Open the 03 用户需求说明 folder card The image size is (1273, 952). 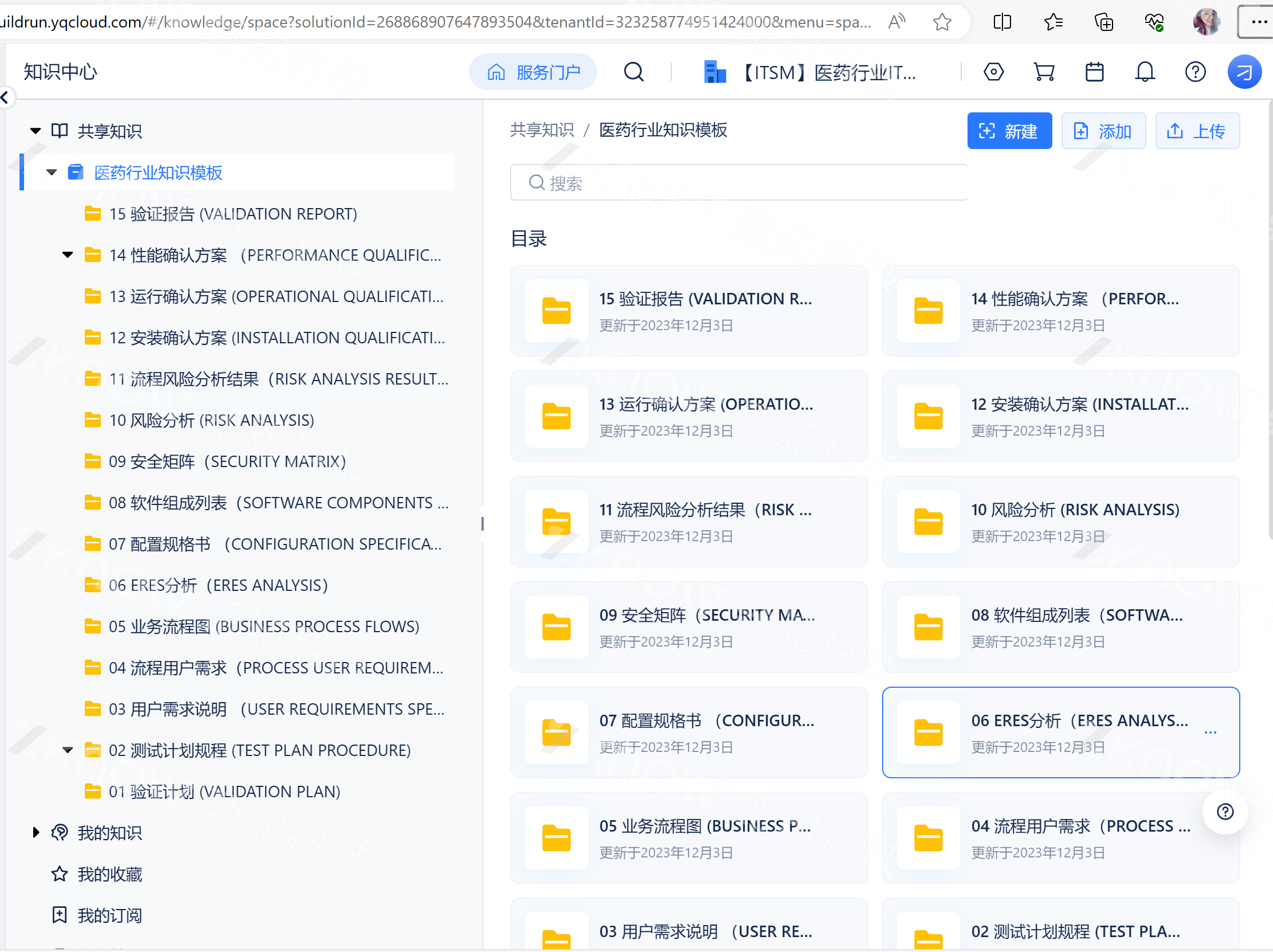pyautogui.click(x=689, y=924)
